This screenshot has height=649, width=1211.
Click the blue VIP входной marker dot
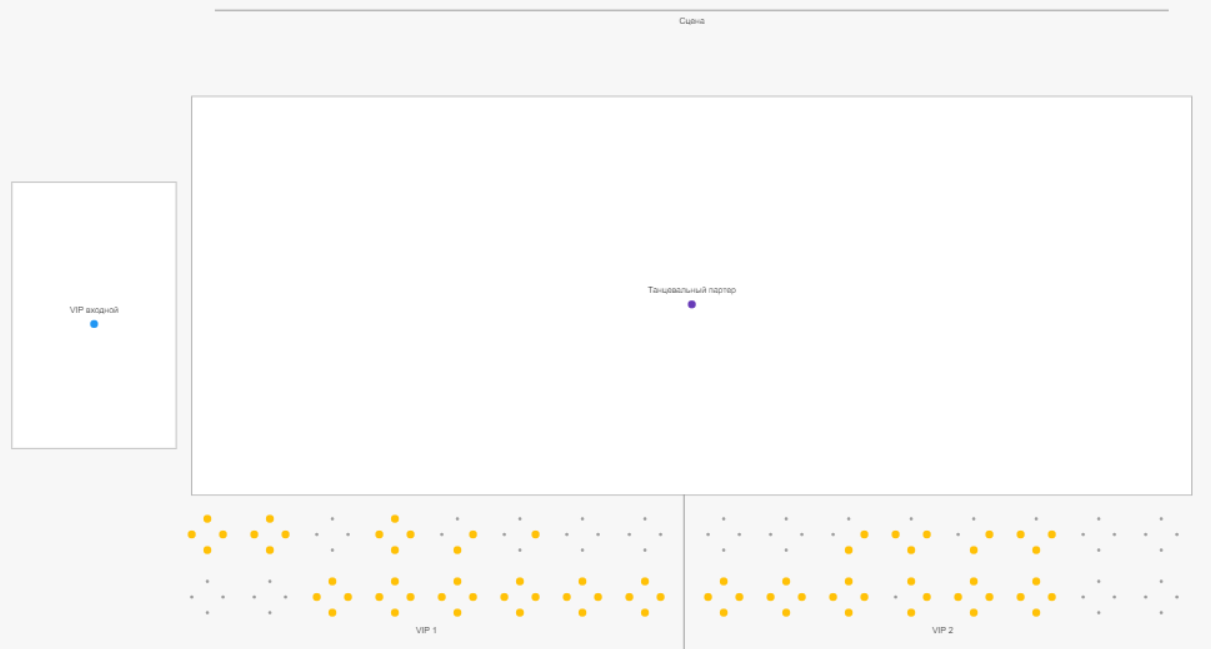coord(94,324)
